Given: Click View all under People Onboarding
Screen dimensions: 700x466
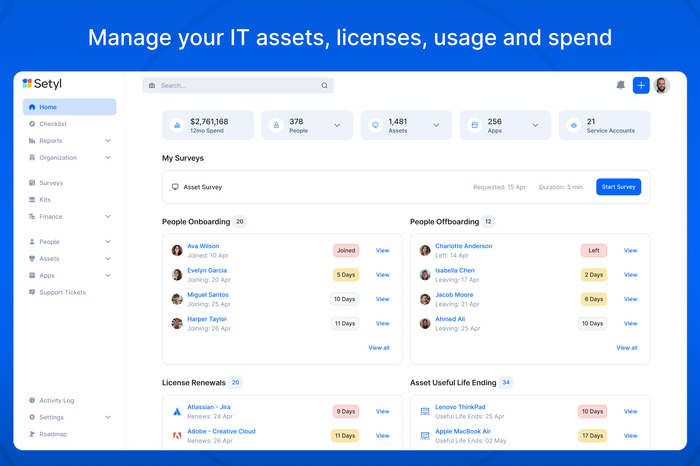Looking at the screenshot, I should (379, 348).
